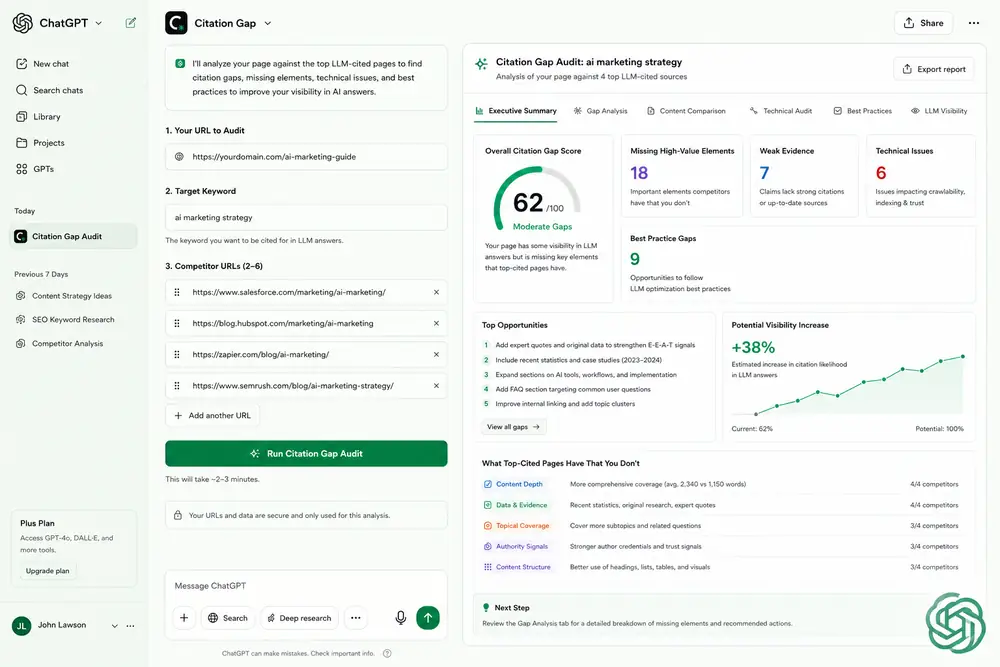Open the top-right more options menu

(x=974, y=23)
